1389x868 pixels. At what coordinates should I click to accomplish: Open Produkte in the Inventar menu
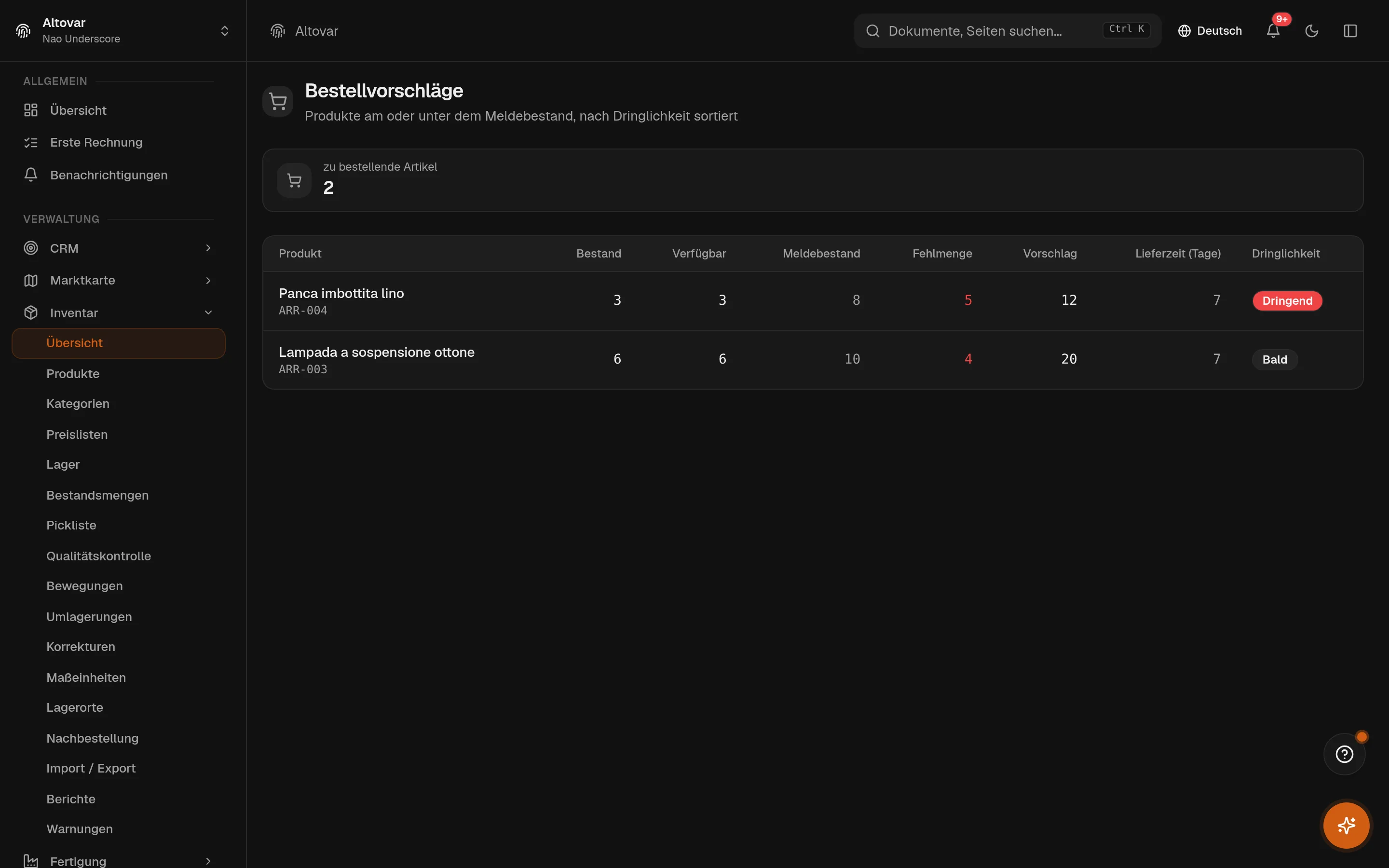point(73,374)
